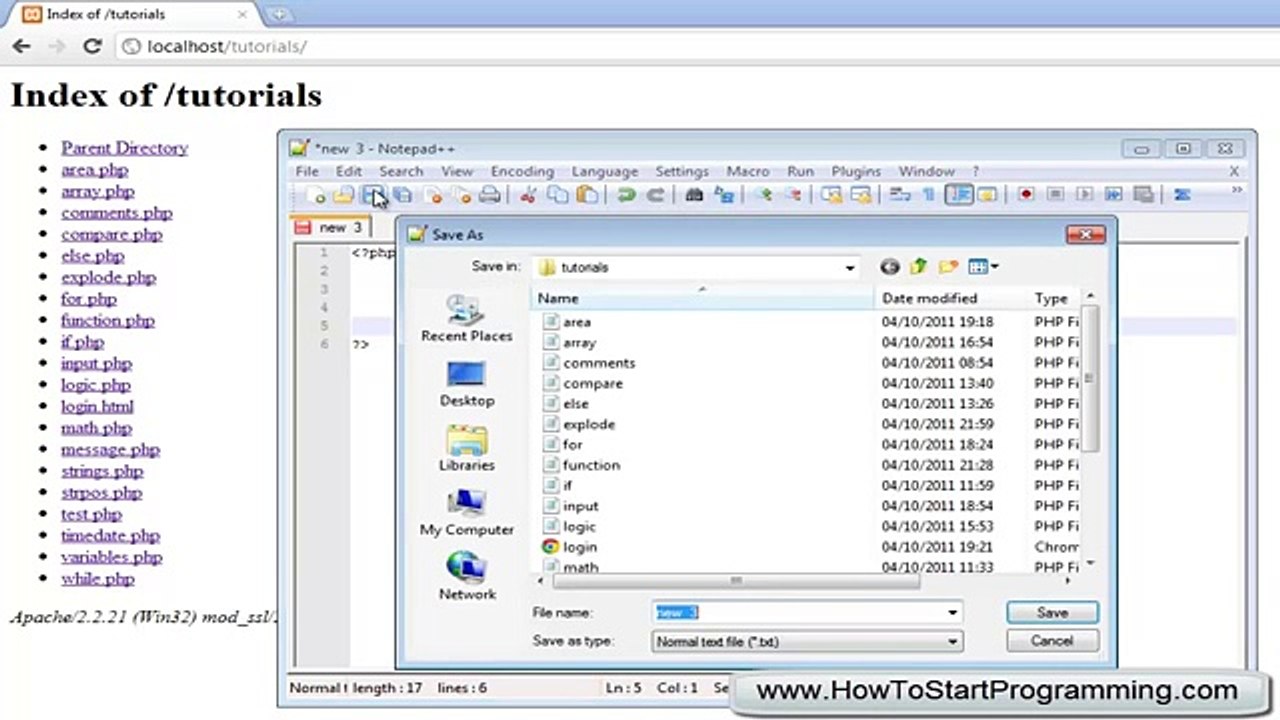Click the Stop Recording macro icon
The width and height of the screenshot is (1280, 720).
[x=1055, y=195]
